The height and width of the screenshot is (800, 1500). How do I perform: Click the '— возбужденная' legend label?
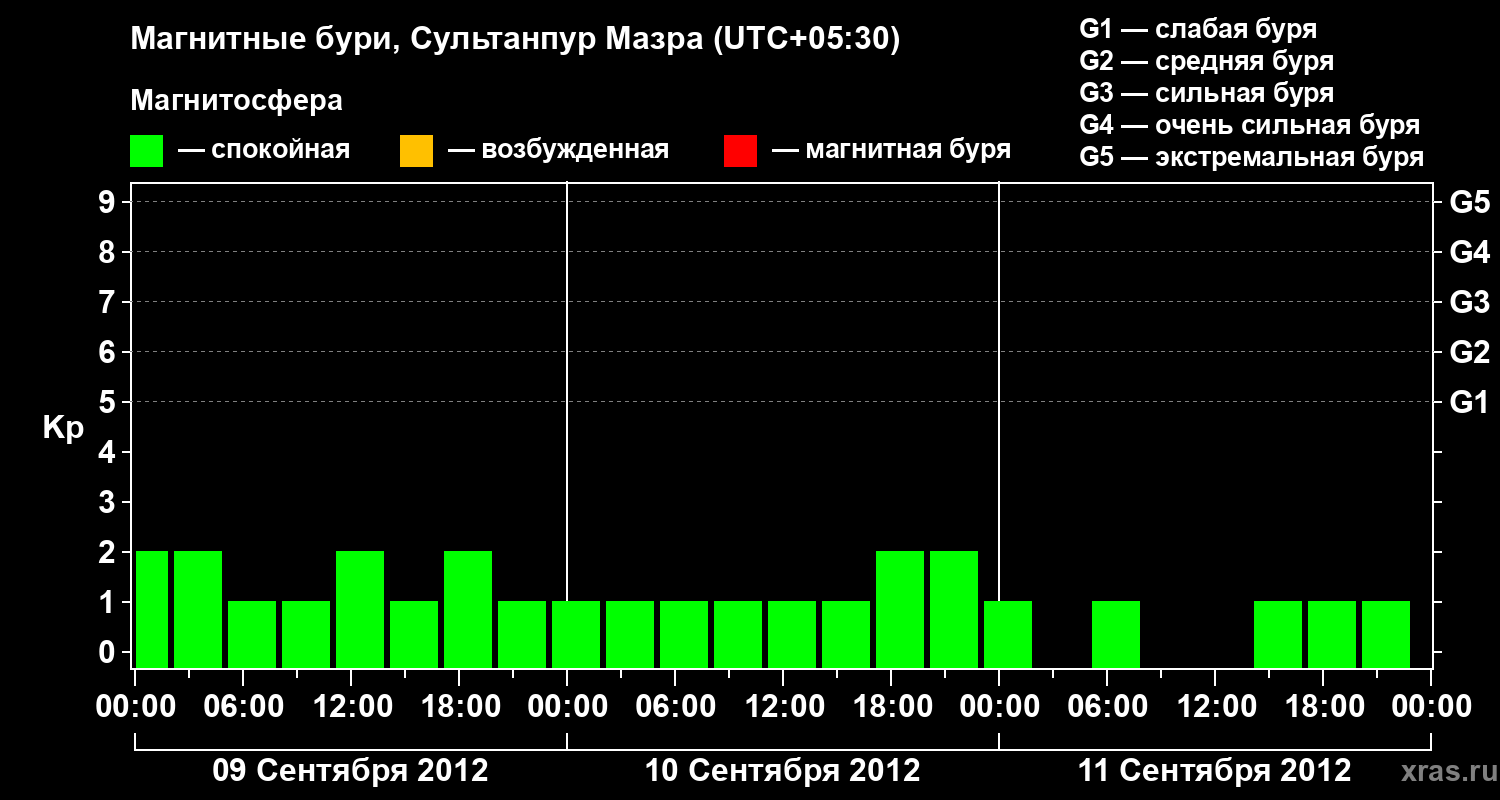pos(558,151)
